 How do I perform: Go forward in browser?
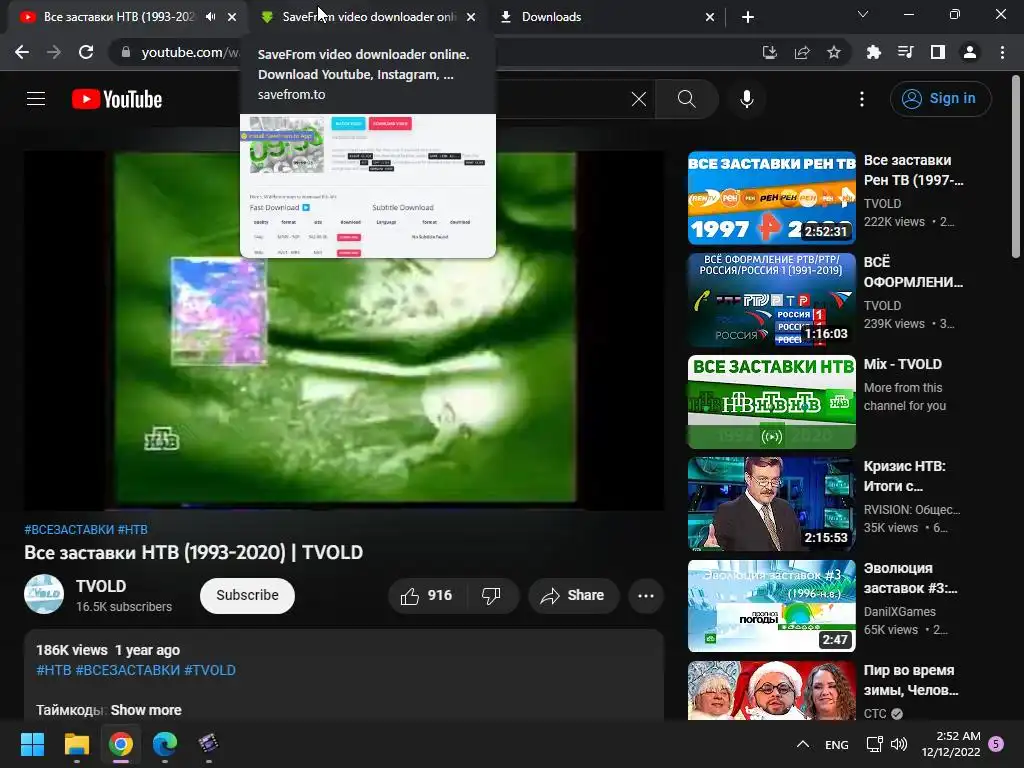pyautogui.click(x=54, y=52)
